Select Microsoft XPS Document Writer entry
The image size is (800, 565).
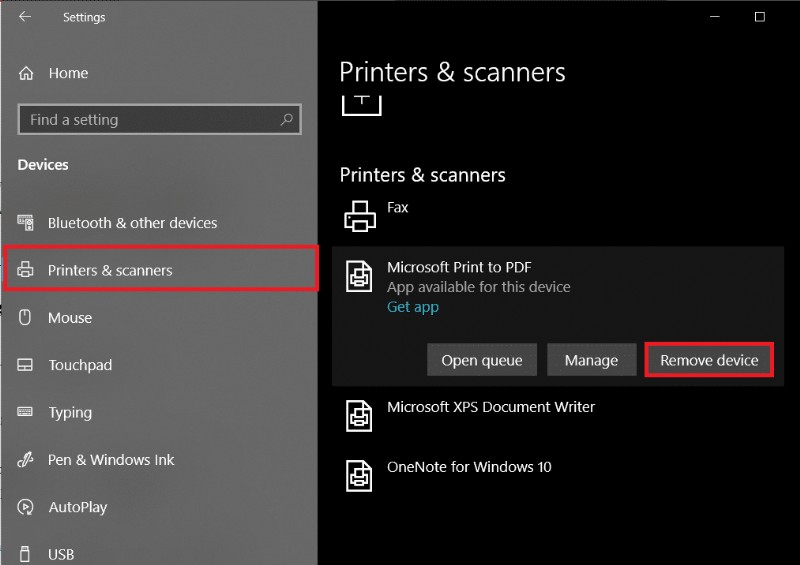coord(491,407)
